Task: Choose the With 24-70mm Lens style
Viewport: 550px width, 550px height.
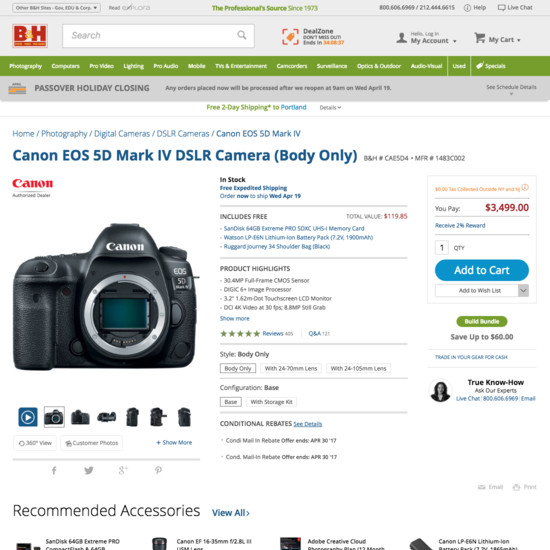Action: pos(291,368)
